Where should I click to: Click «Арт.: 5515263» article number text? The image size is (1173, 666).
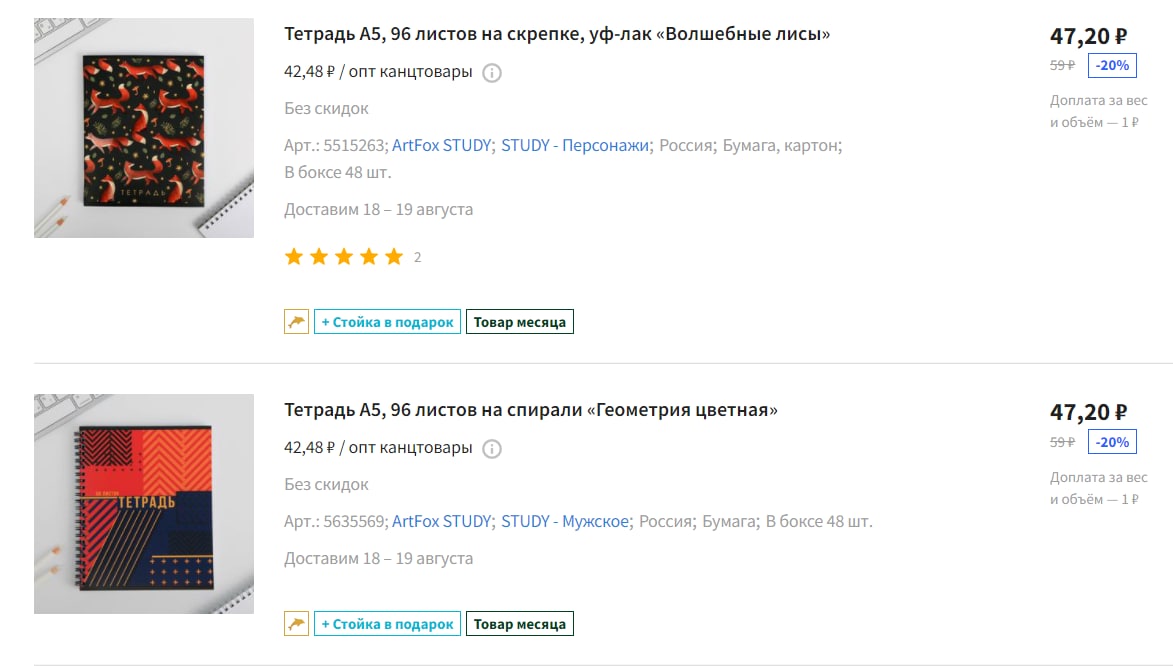point(335,145)
